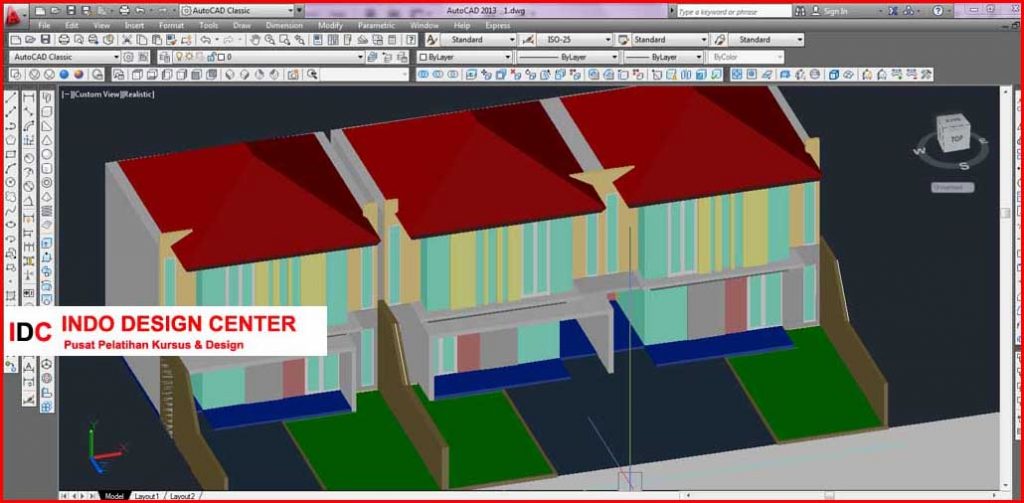1024x503 pixels.
Task: Open the Standard multileader style dropdown
Action: 767,39
